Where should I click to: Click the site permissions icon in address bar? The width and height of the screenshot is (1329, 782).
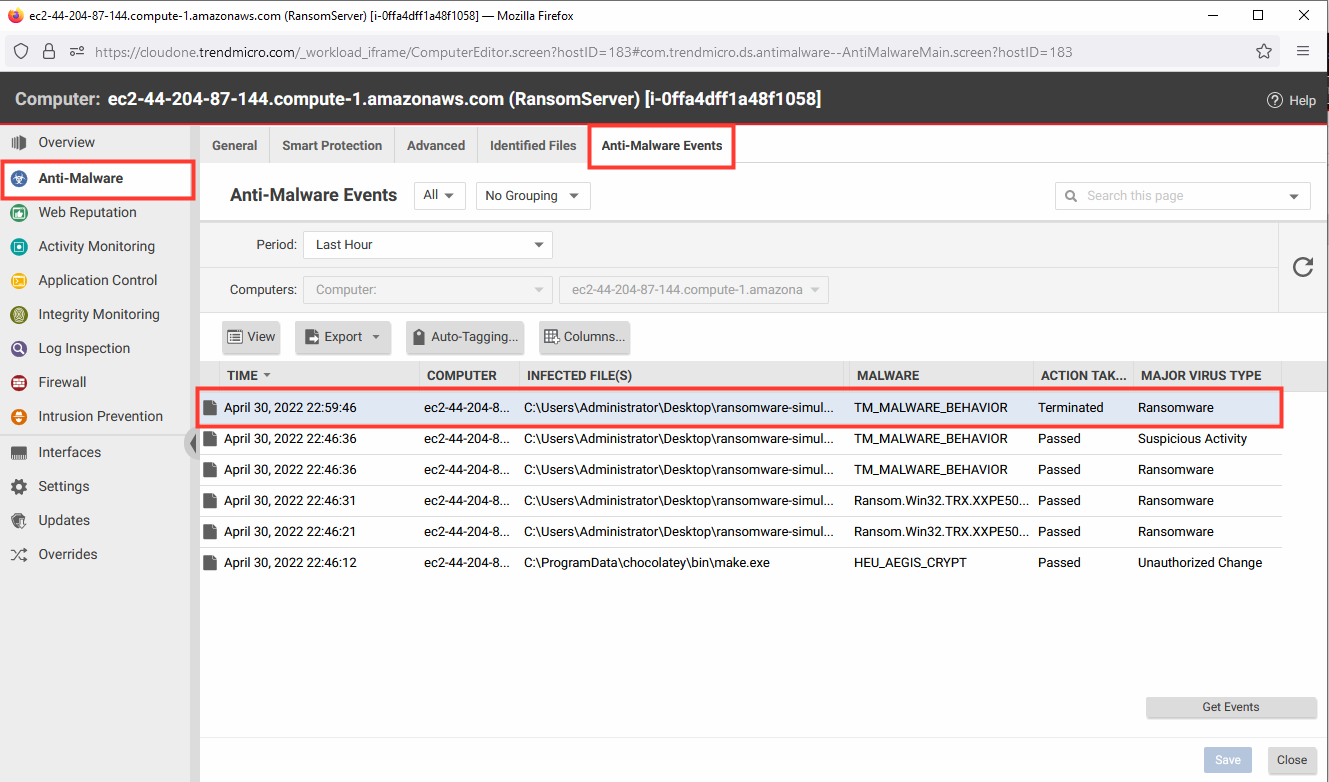[x=76, y=51]
